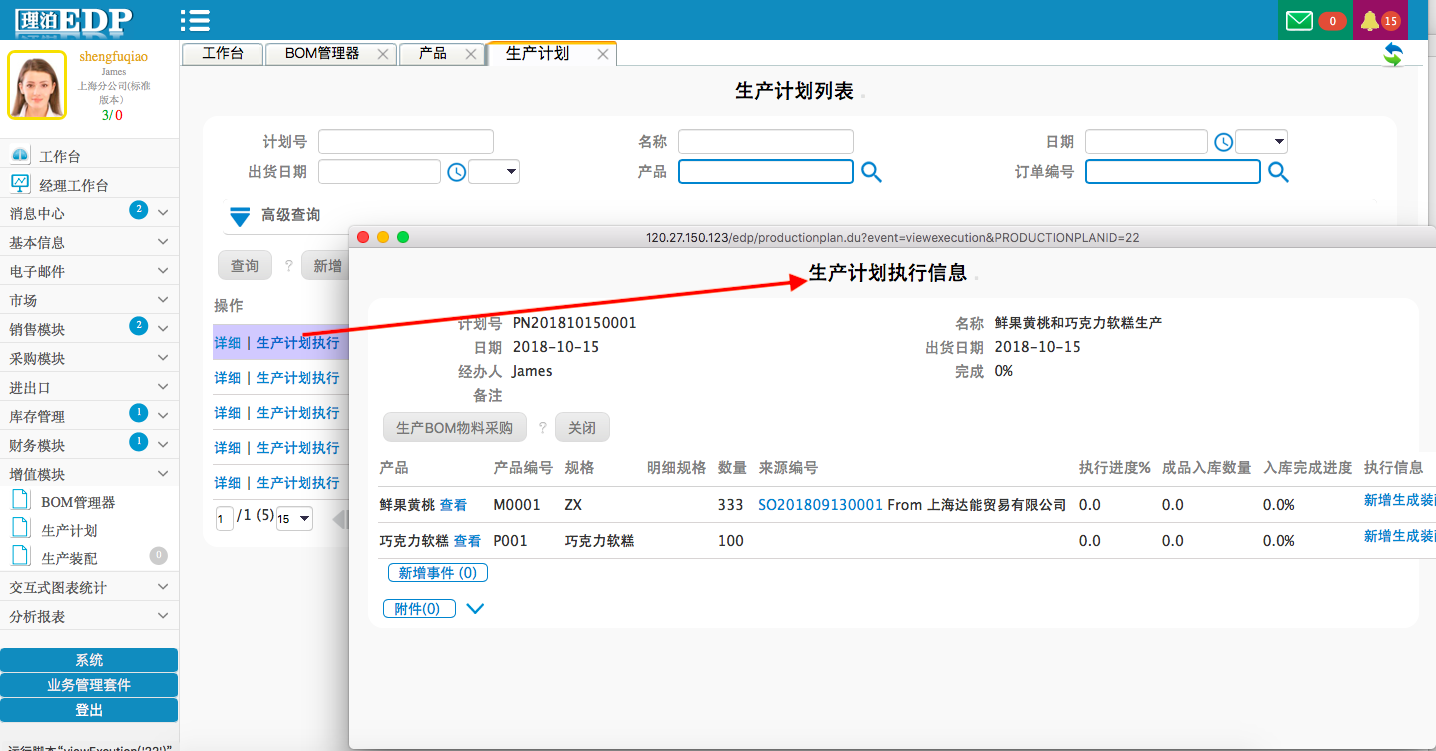Click the 查询 button
The height and width of the screenshot is (751, 1436).
pyautogui.click(x=245, y=265)
